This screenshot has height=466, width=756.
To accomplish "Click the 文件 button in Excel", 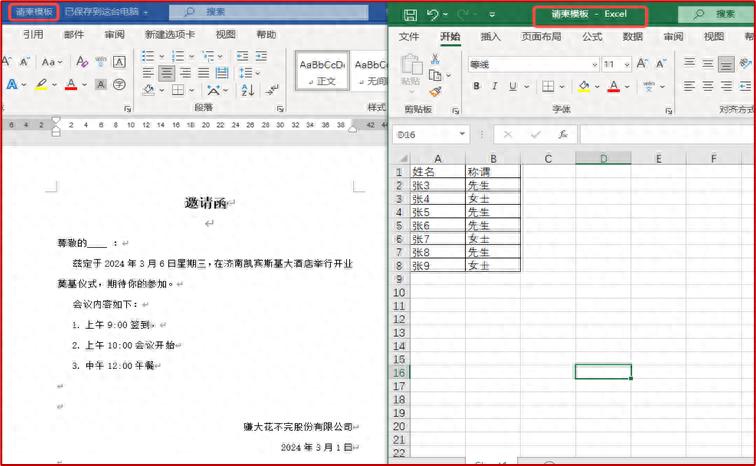I will click(x=409, y=37).
